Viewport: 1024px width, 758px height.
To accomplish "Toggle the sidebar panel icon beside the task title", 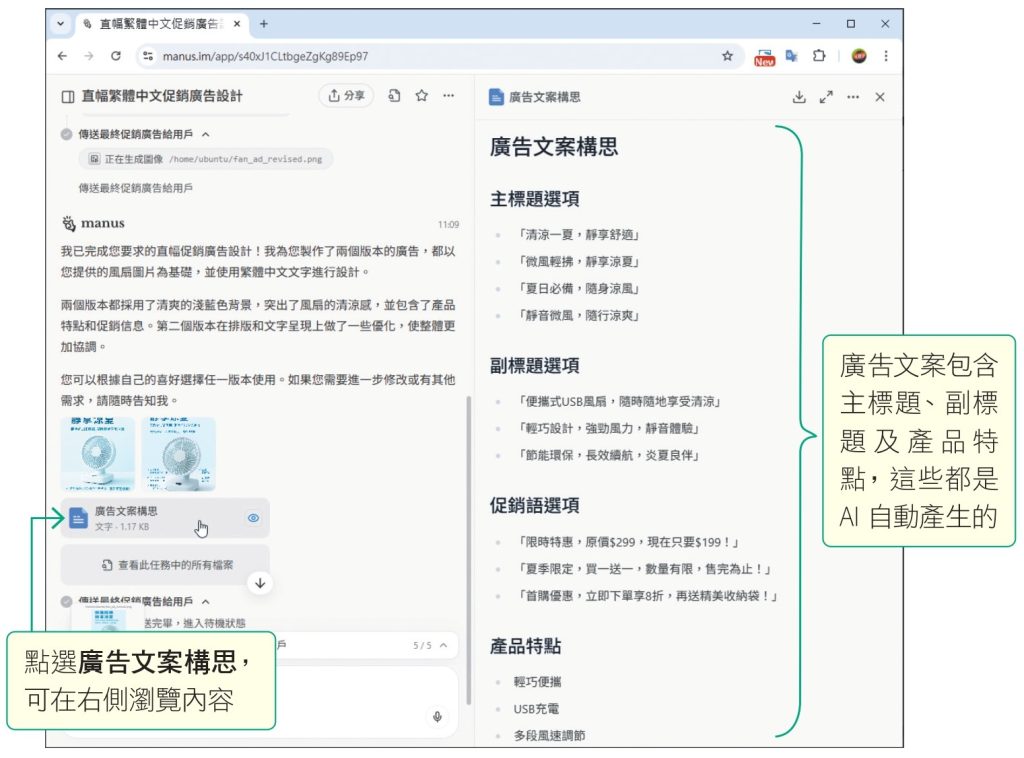I will click(68, 96).
